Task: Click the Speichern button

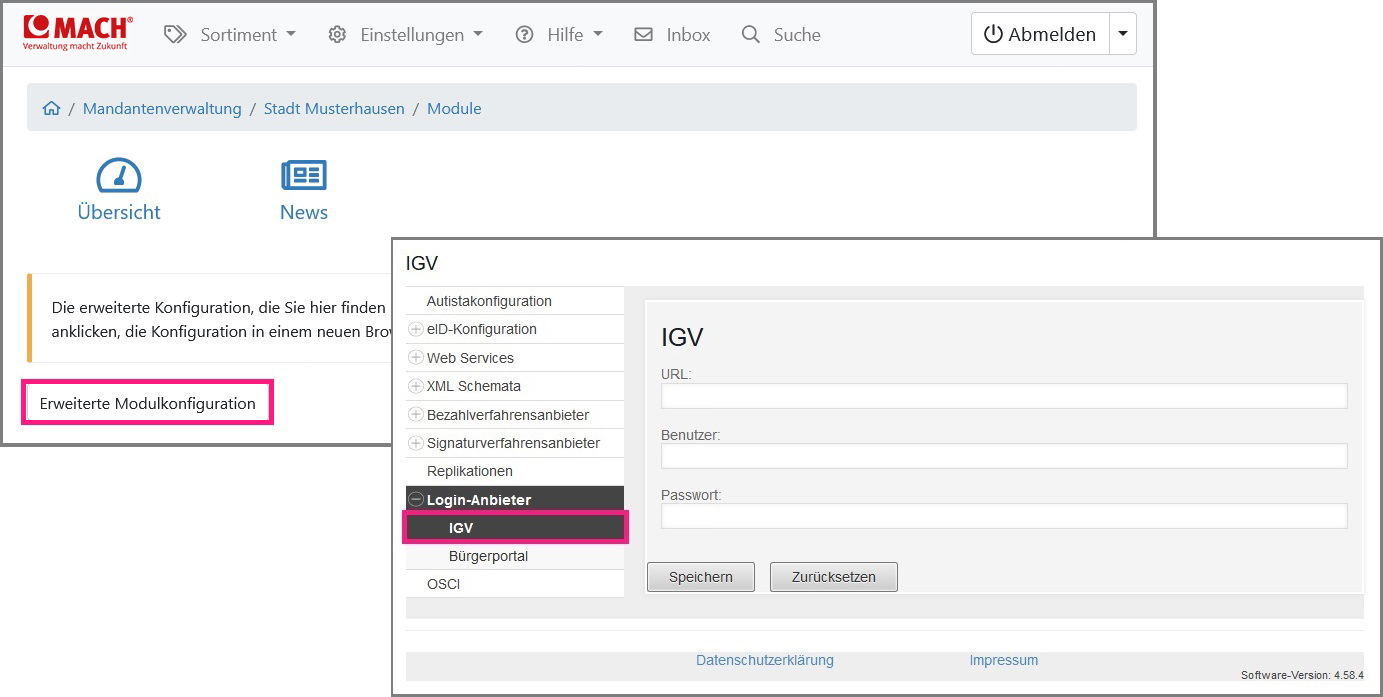Action: pos(700,576)
